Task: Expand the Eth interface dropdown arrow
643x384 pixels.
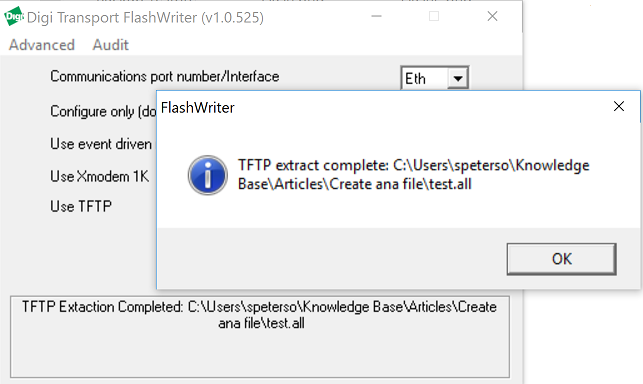Action: coord(458,78)
